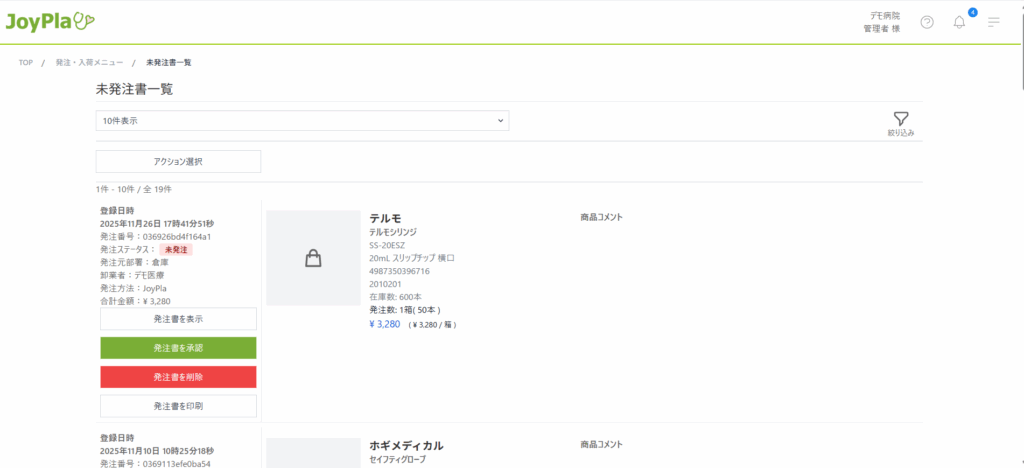Print the order using 発注書を印刷
The image size is (1024, 468).
(x=178, y=406)
